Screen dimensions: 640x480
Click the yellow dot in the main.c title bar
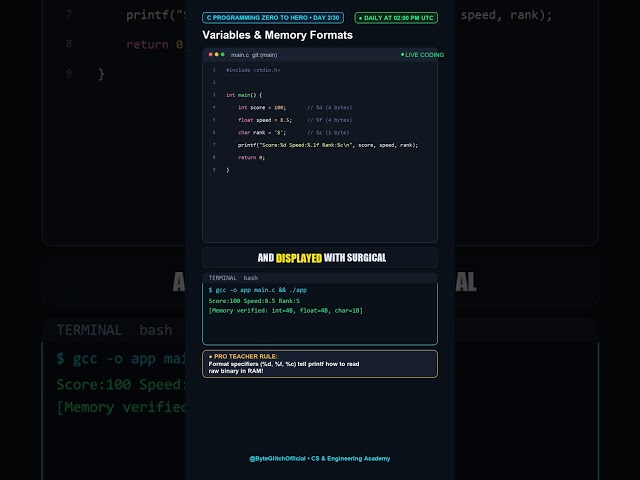tap(217, 54)
